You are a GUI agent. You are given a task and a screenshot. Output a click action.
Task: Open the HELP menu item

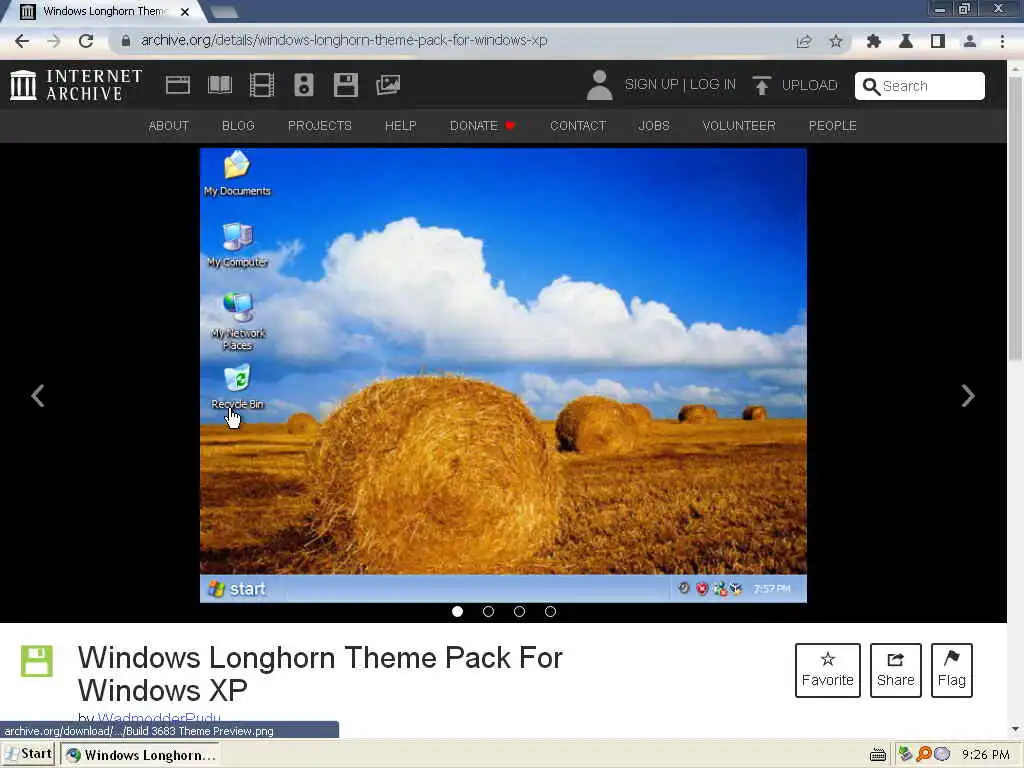pyautogui.click(x=400, y=125)
